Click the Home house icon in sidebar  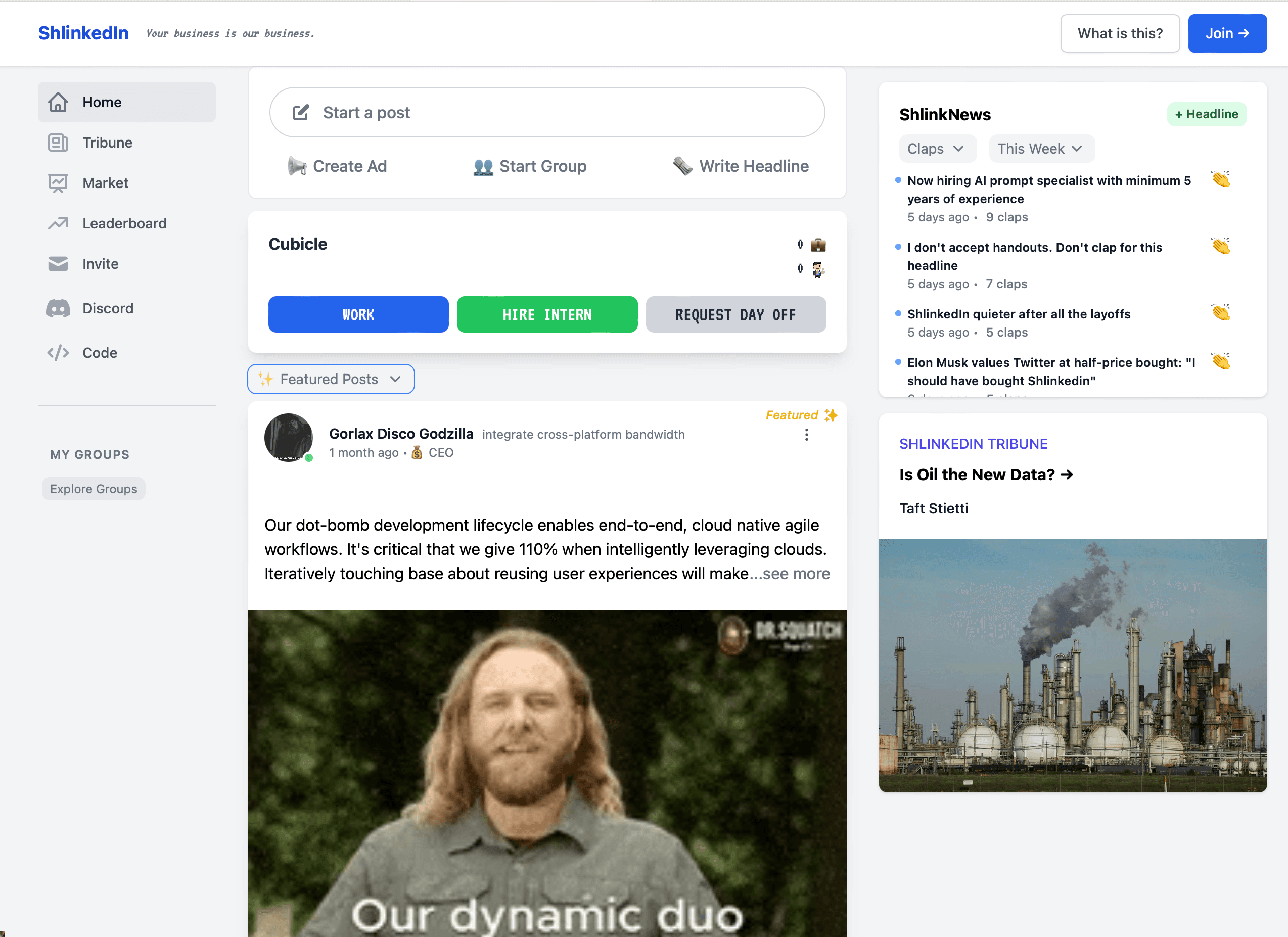click(x=58, y=102)
